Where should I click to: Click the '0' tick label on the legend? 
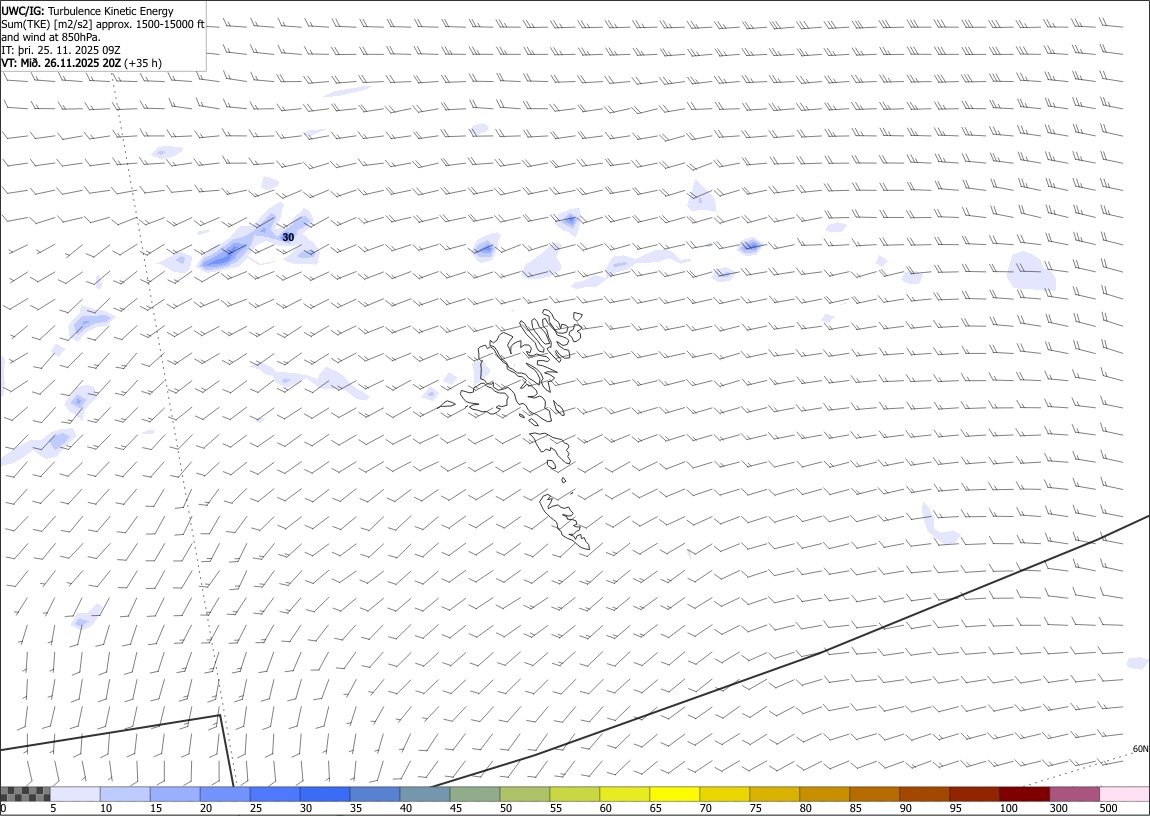[4, 808]
